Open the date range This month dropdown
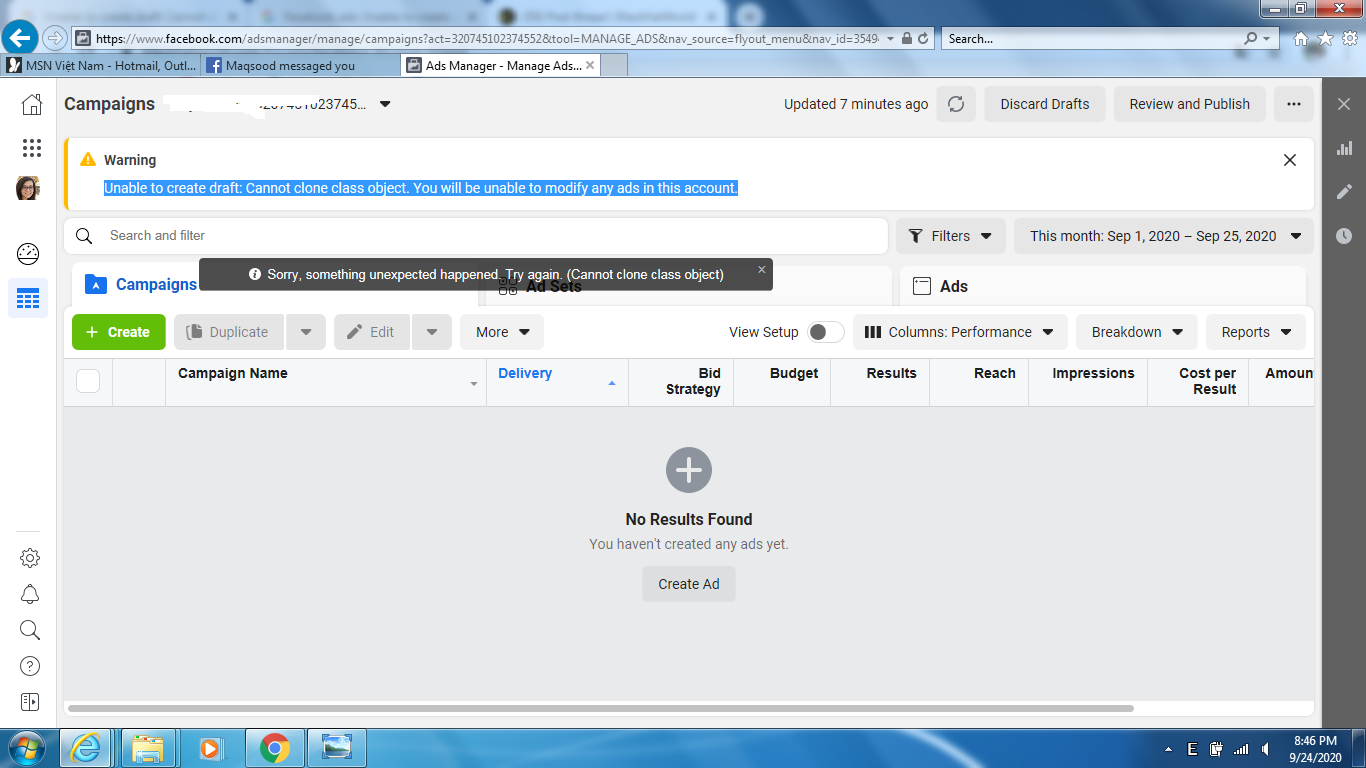Screen dimensions: 1366x768 (1164, 236)
